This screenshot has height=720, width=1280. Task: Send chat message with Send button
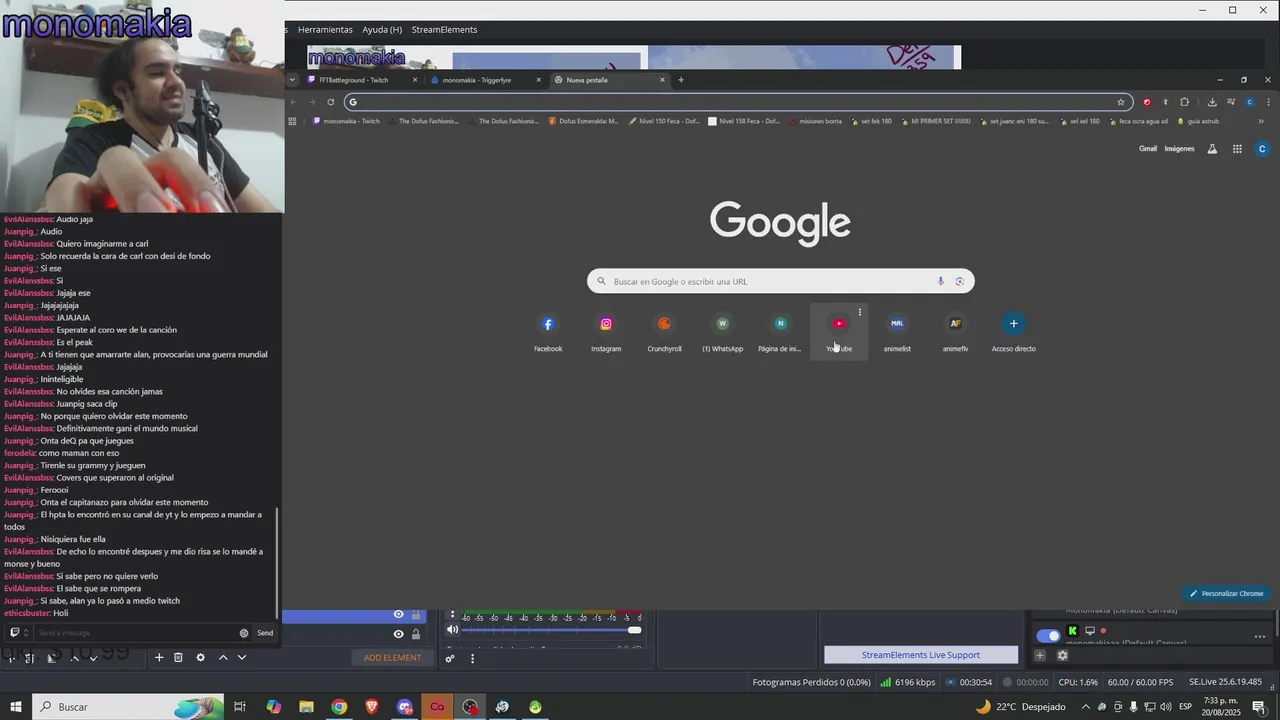coord(265,633)
